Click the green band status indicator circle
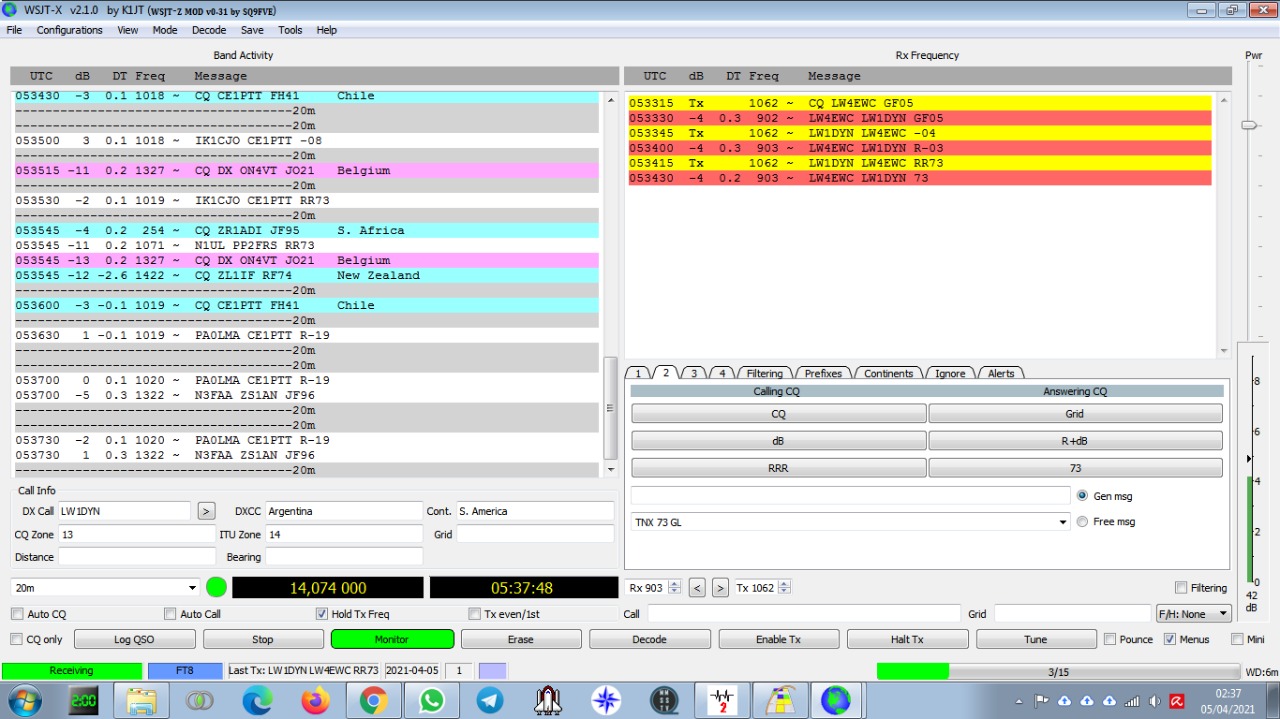Screen dimensions: 1280x719 click(x=216, y=588)
